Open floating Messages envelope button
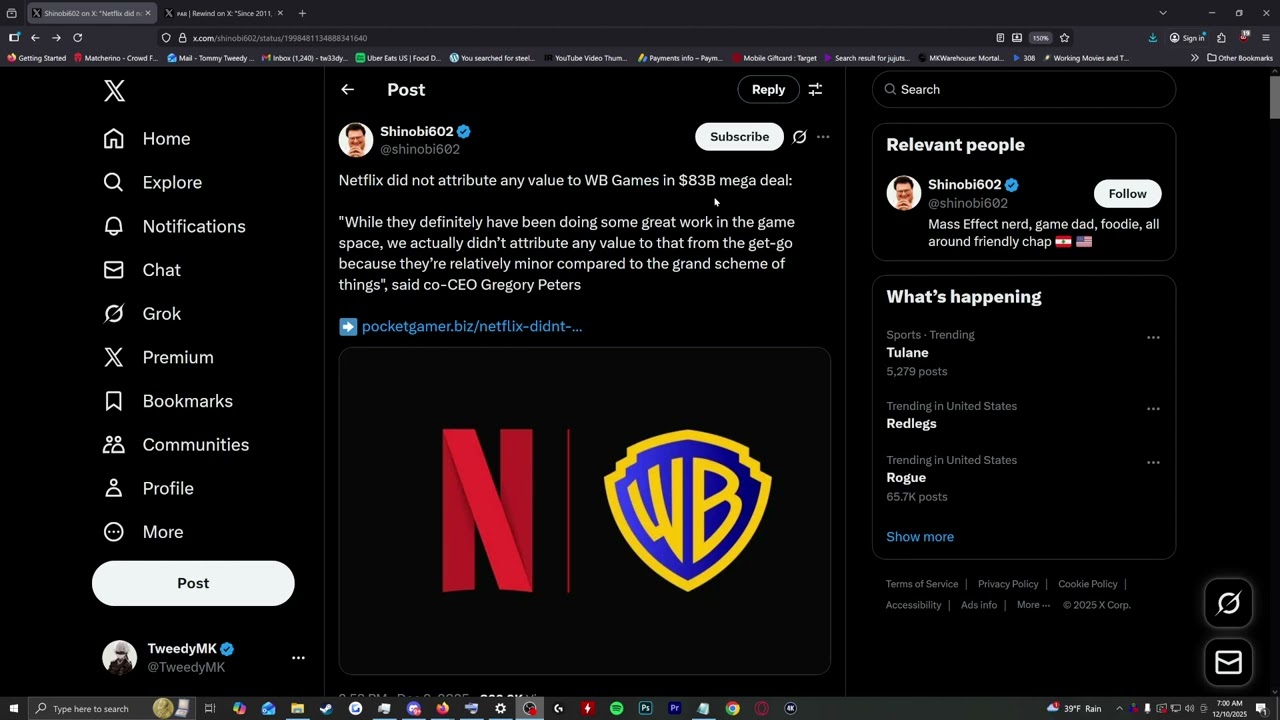The width and height of the screenshot is (1280, 720). click(1229, 662)
